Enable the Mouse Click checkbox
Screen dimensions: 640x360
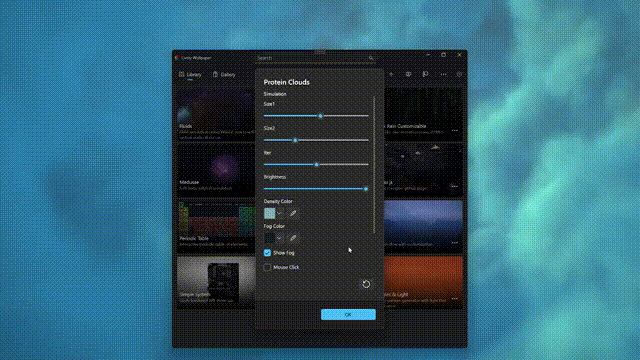pyautogui.click(x=267, y=267)
